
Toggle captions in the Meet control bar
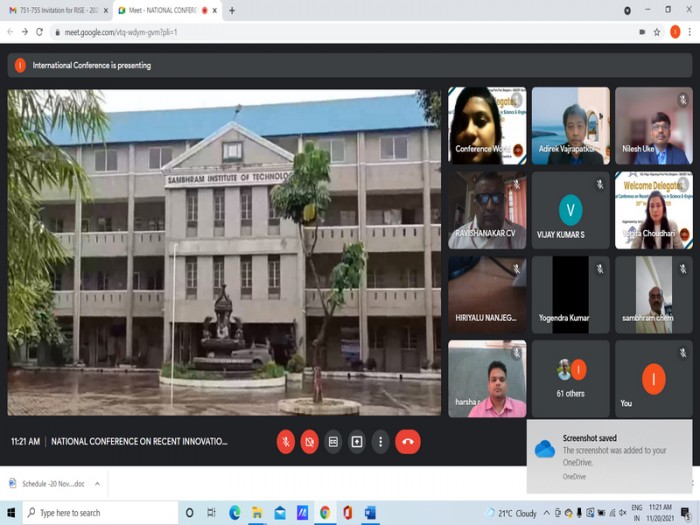pos(333,441)
